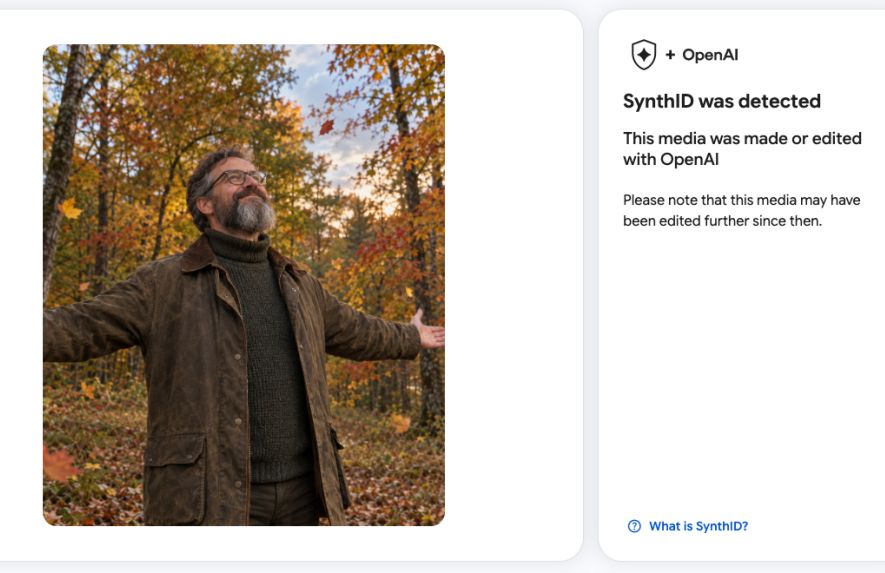Screen dimensions: 885x573
Task: Click the plus sign beside OpenAI
Action: click(x=670, y=55)
